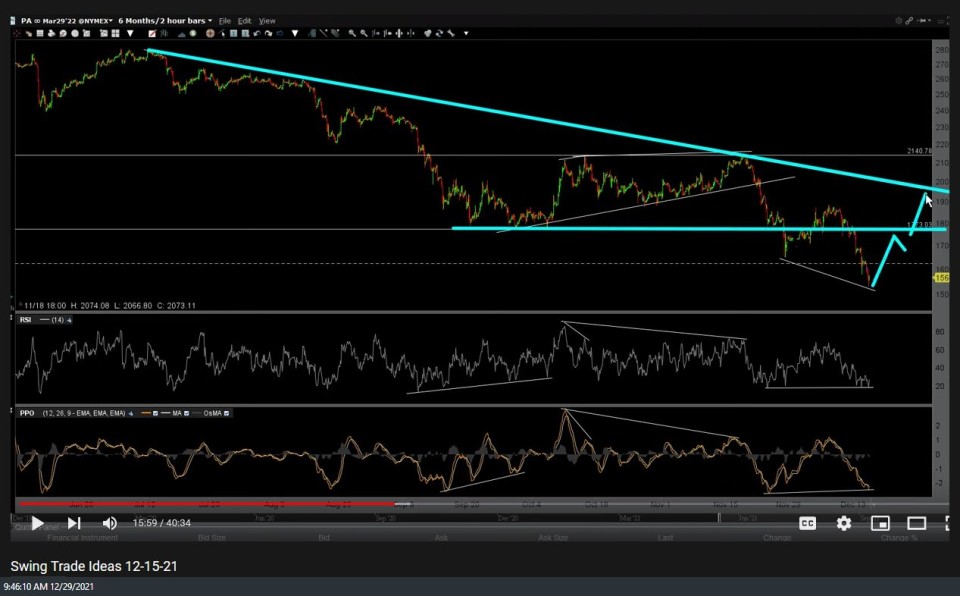960x596 pixels.
Task: Open video settings gear
Action: [x=844, y=523]
